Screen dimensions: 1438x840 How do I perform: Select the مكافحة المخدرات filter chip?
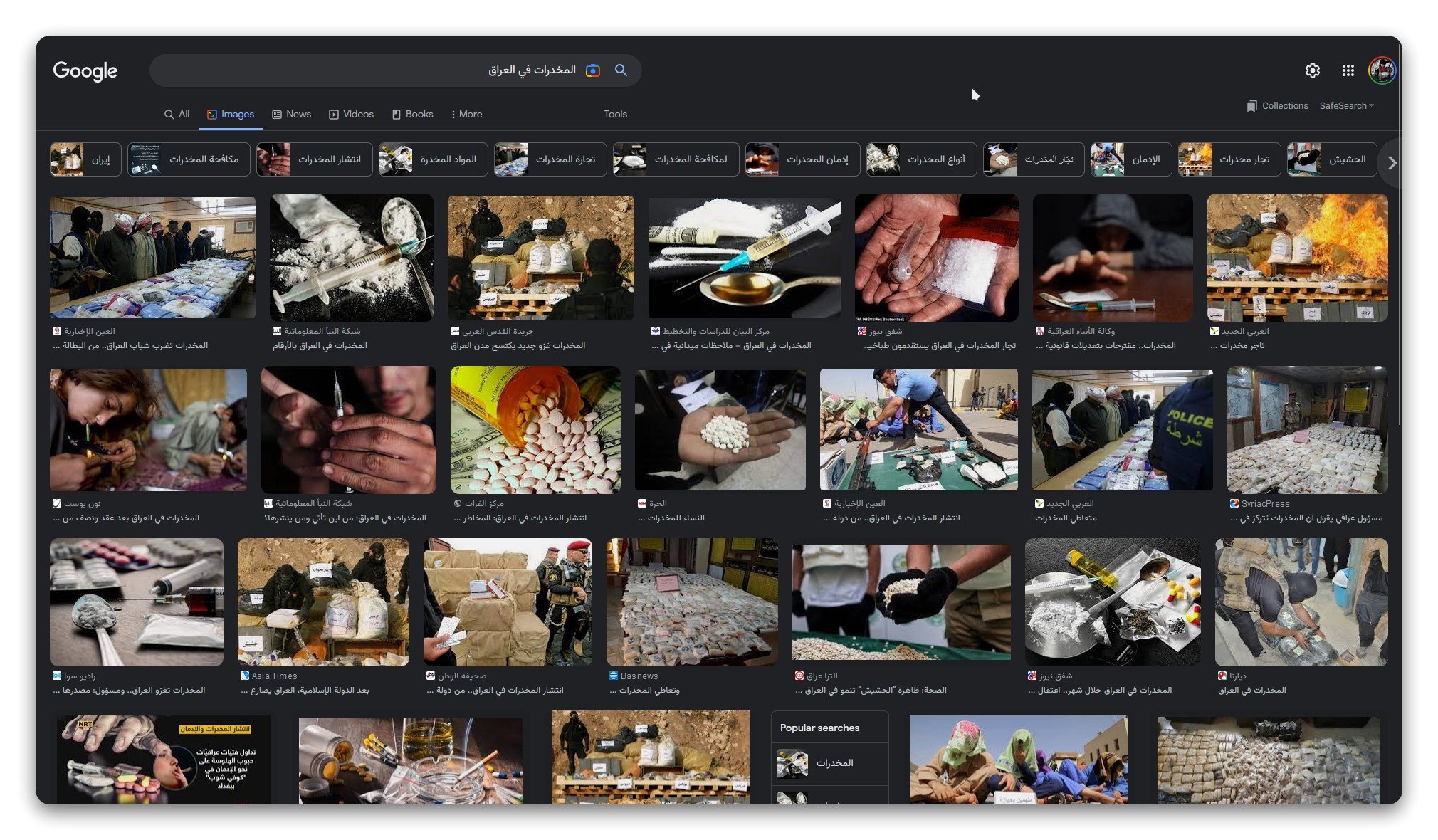click(x=189, y=159)
